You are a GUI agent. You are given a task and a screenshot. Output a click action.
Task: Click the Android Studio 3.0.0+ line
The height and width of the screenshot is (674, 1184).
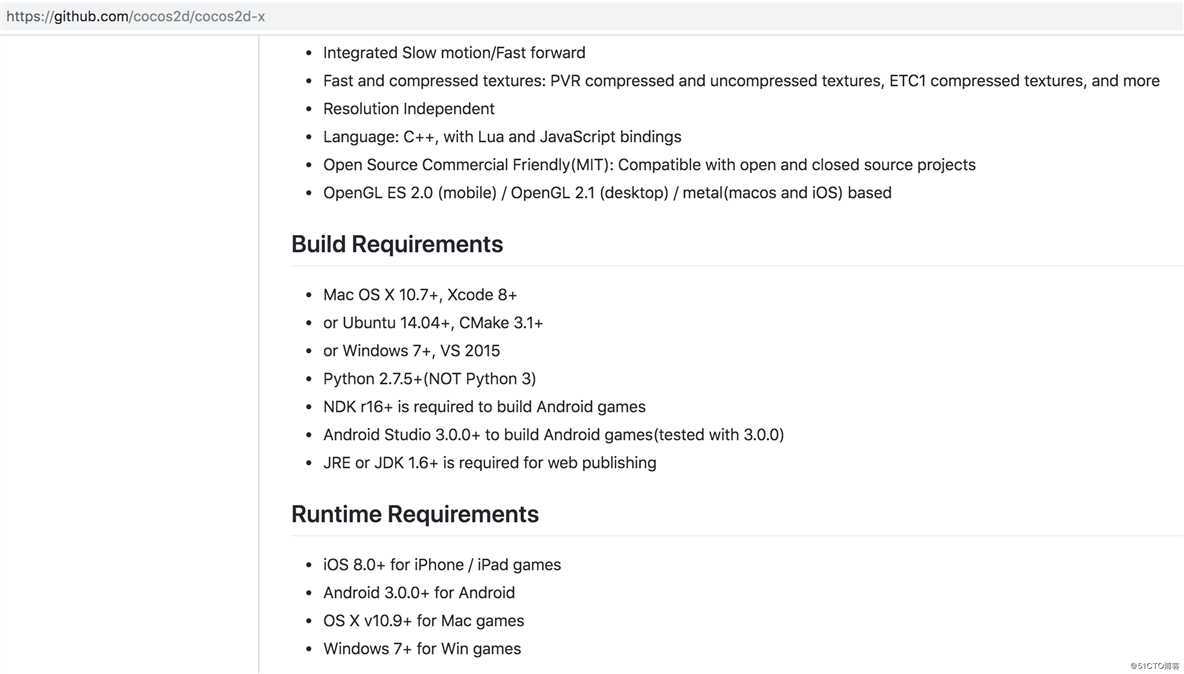(x=553, y=435)
